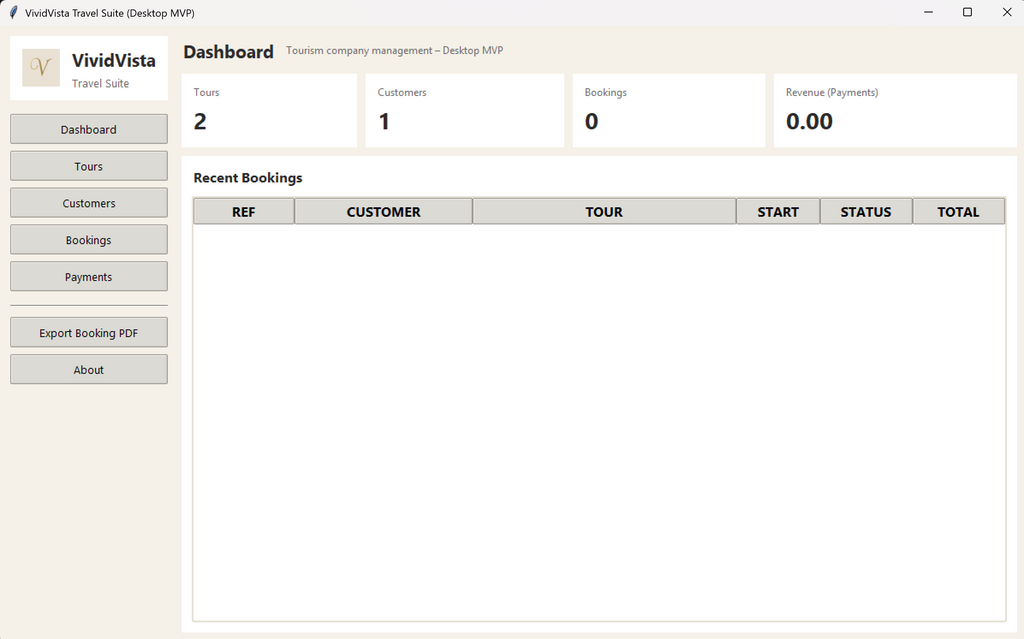Select the Customers stat card
This screenshot has width=1024, height=639.
[464, 110]
